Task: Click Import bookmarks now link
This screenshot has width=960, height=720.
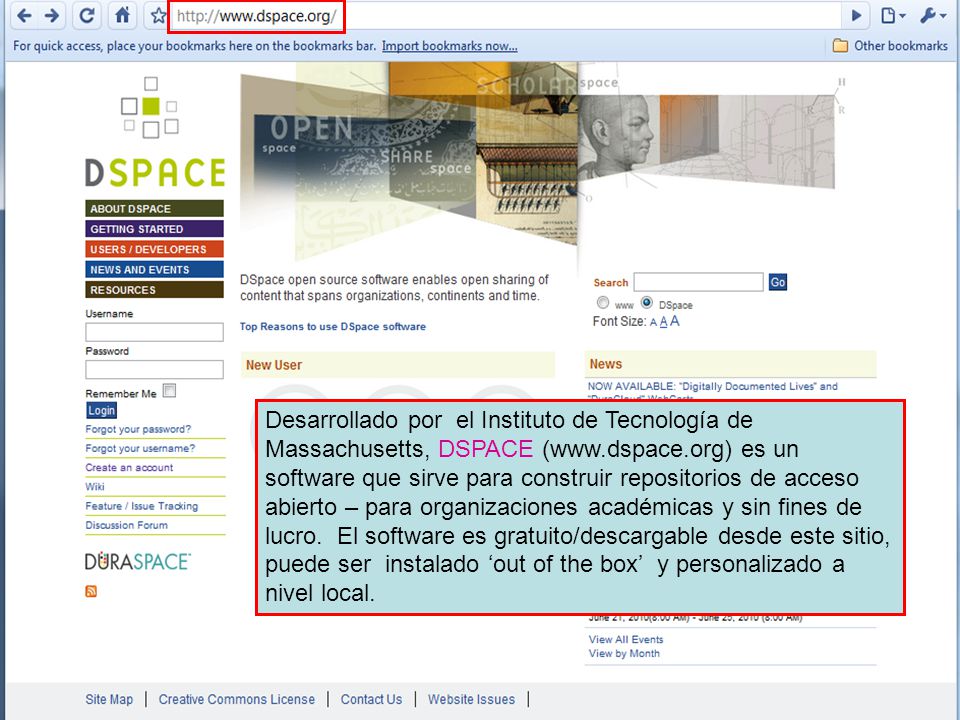Action: [x=450, y=46]
